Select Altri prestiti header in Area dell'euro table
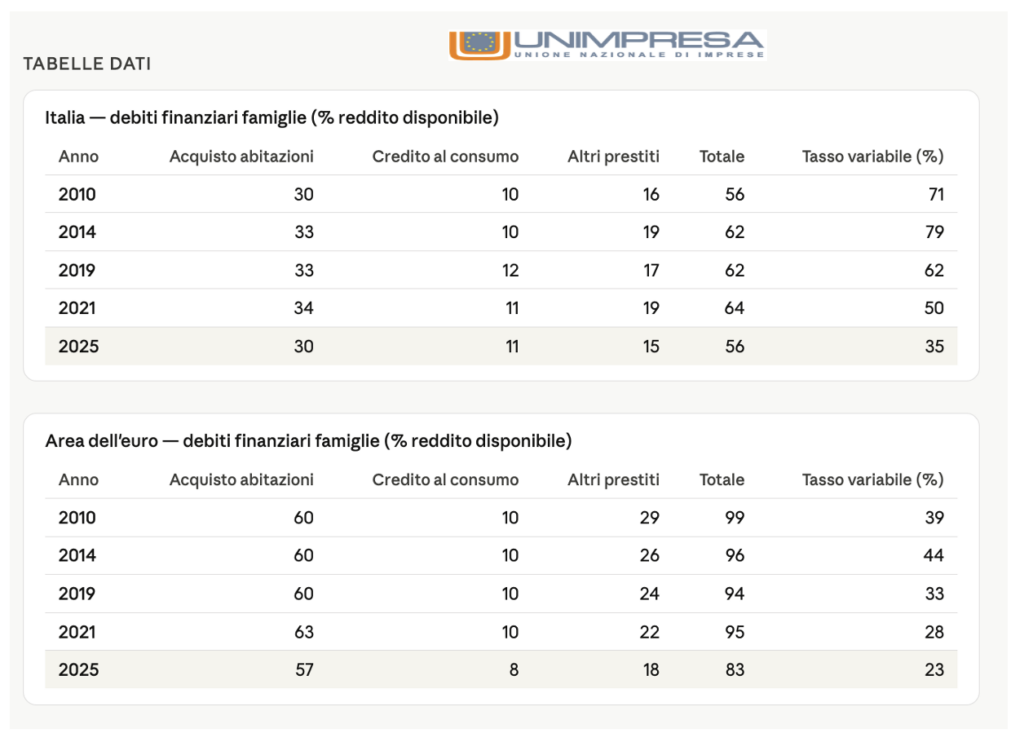1024x742 pixels. coord(613,480)
